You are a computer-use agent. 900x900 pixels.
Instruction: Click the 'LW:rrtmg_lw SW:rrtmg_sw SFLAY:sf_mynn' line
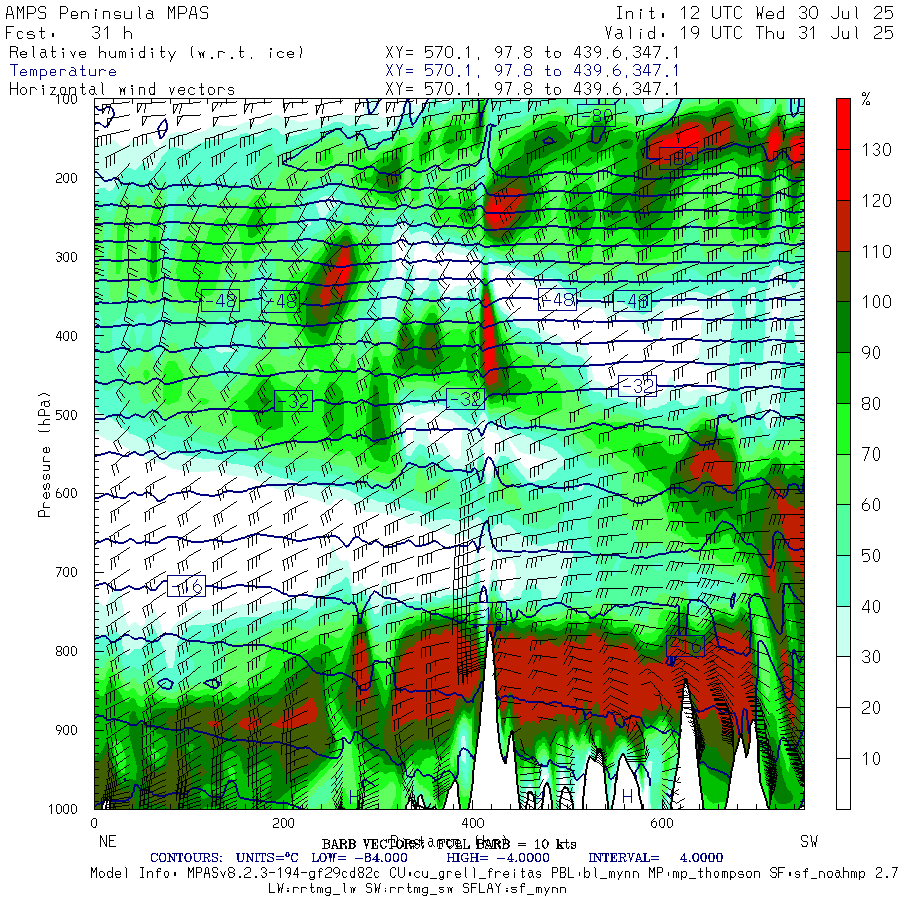coord(417,889)
